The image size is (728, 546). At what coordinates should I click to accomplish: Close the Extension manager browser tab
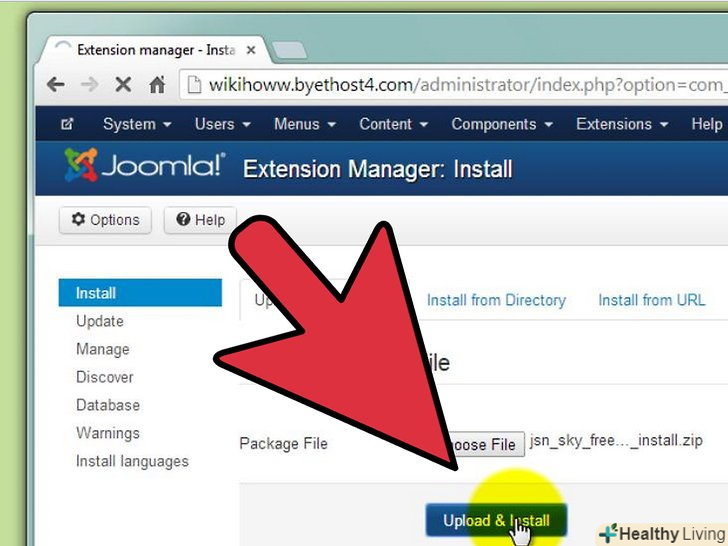pyautogui.click(x=251, y=50)
